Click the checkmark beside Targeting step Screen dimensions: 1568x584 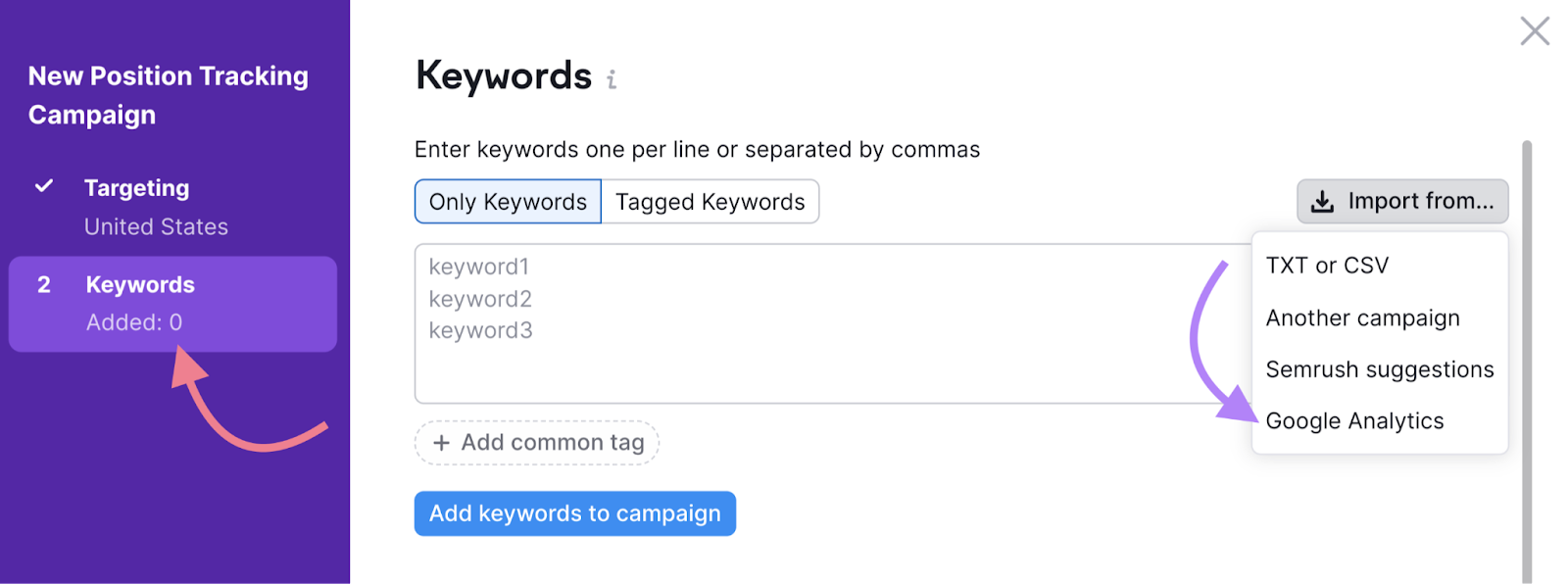point(44,186)
